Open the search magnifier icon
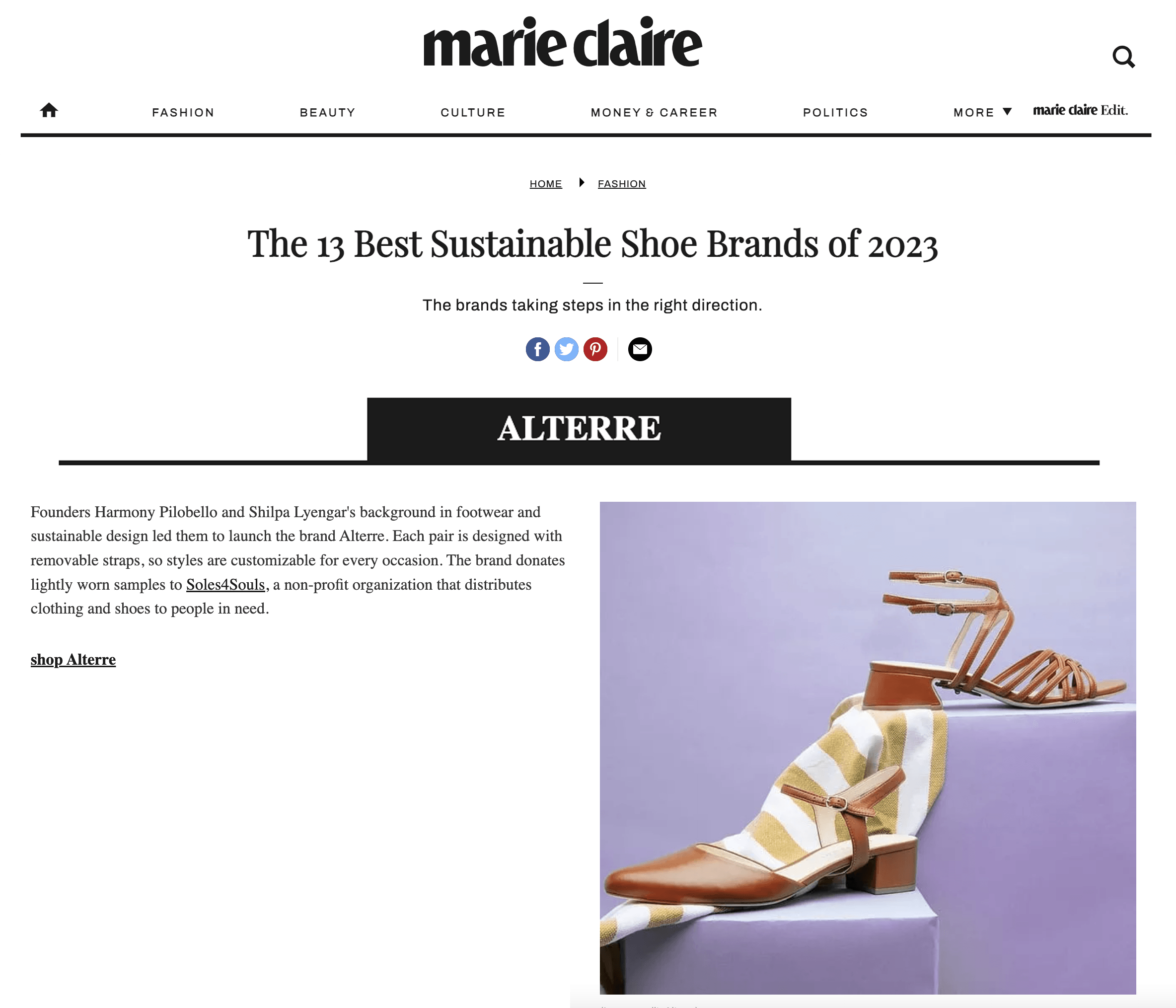The image size is (1176, 1008). (x=1123, y=57)
